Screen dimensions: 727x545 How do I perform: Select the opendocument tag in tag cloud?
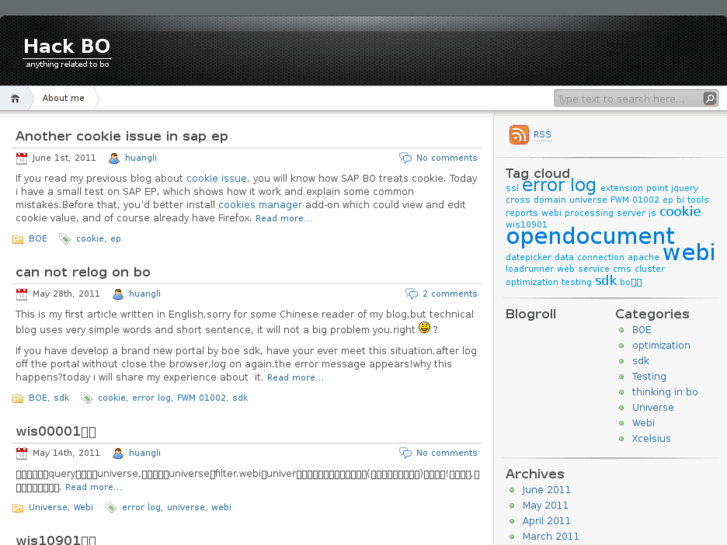click(590, 236)
